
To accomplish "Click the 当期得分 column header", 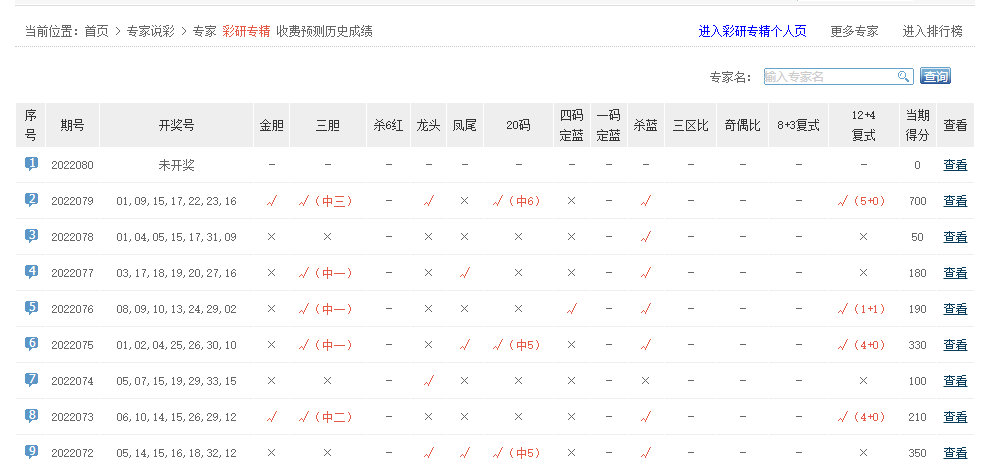I will [x=917, y=125].
